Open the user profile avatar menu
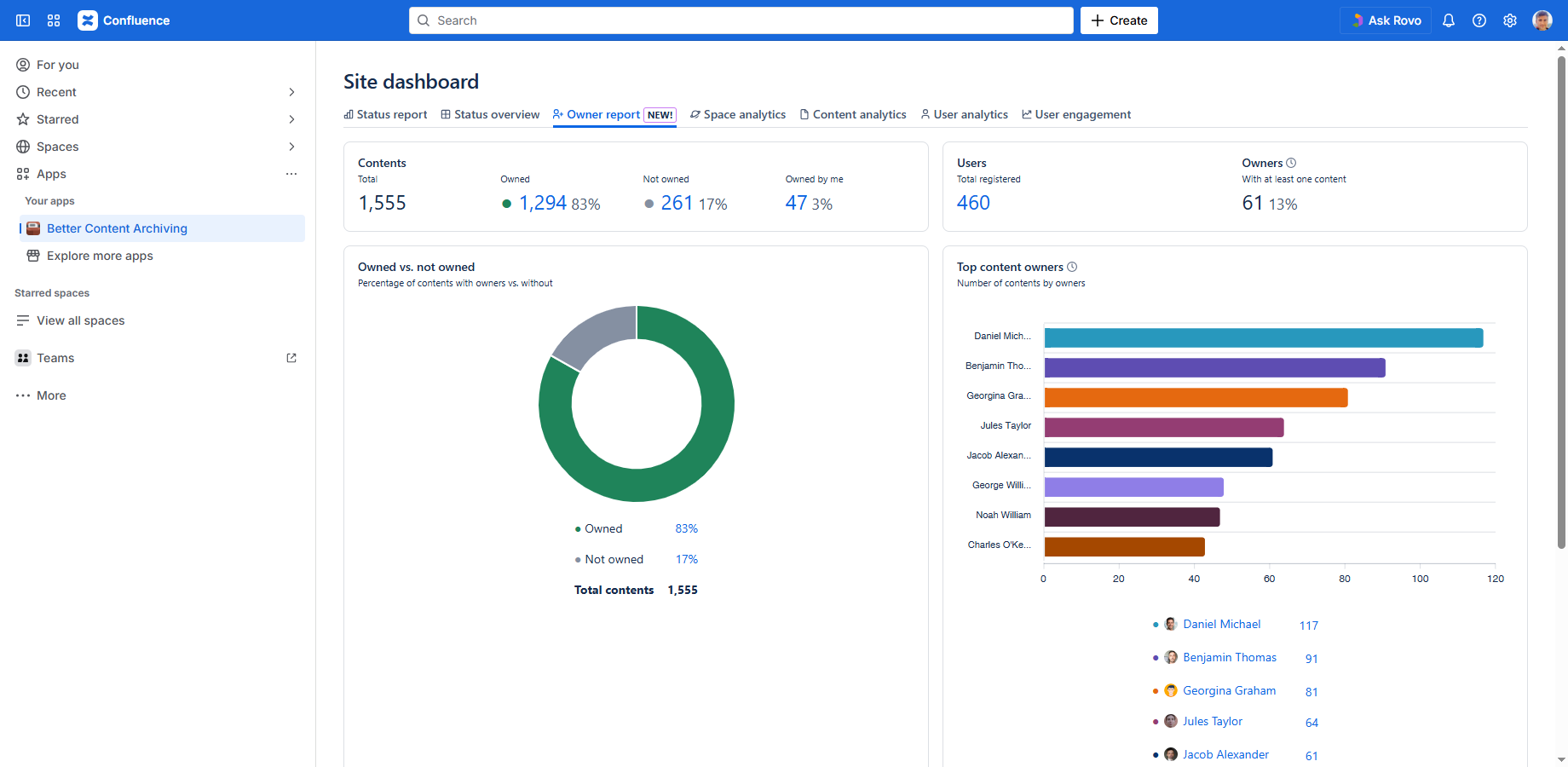 (x=1542, y=20)
